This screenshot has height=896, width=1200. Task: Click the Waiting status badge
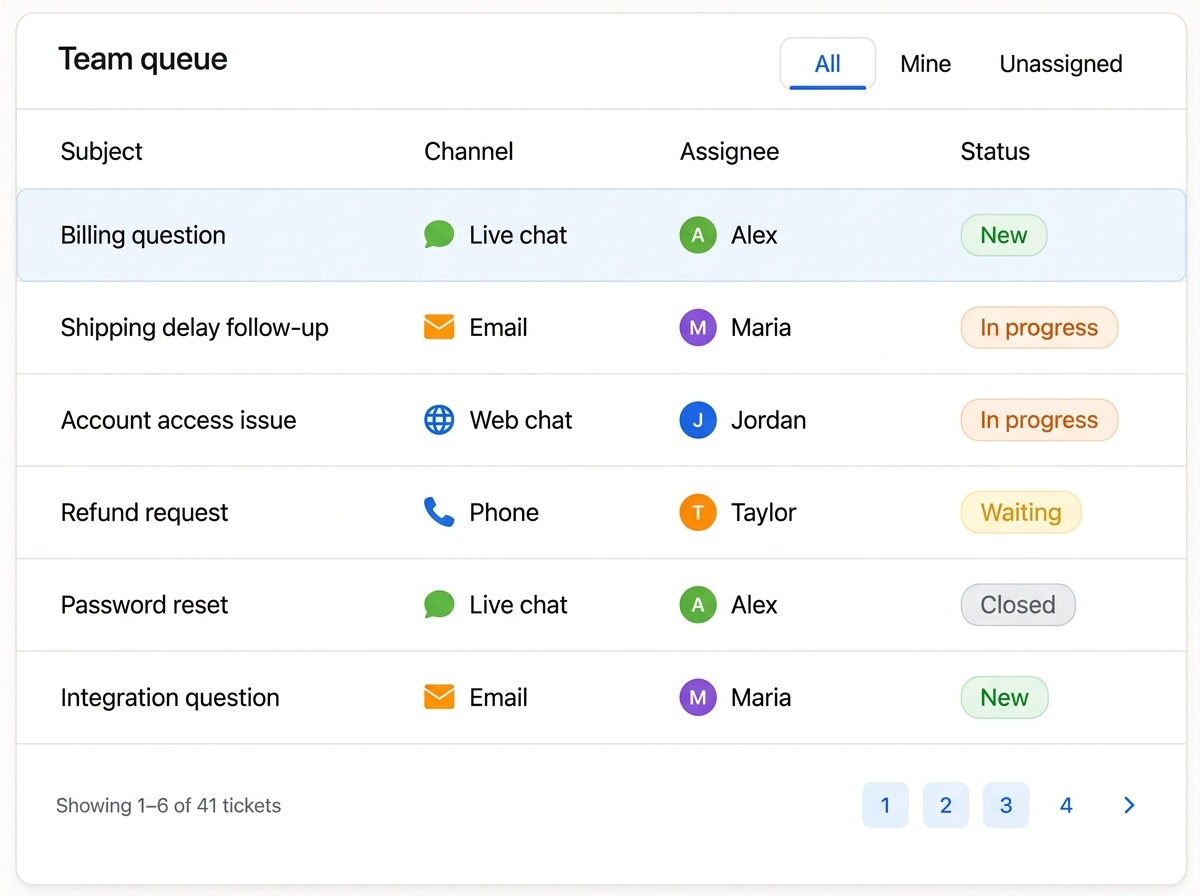(x=1021, y=512)
